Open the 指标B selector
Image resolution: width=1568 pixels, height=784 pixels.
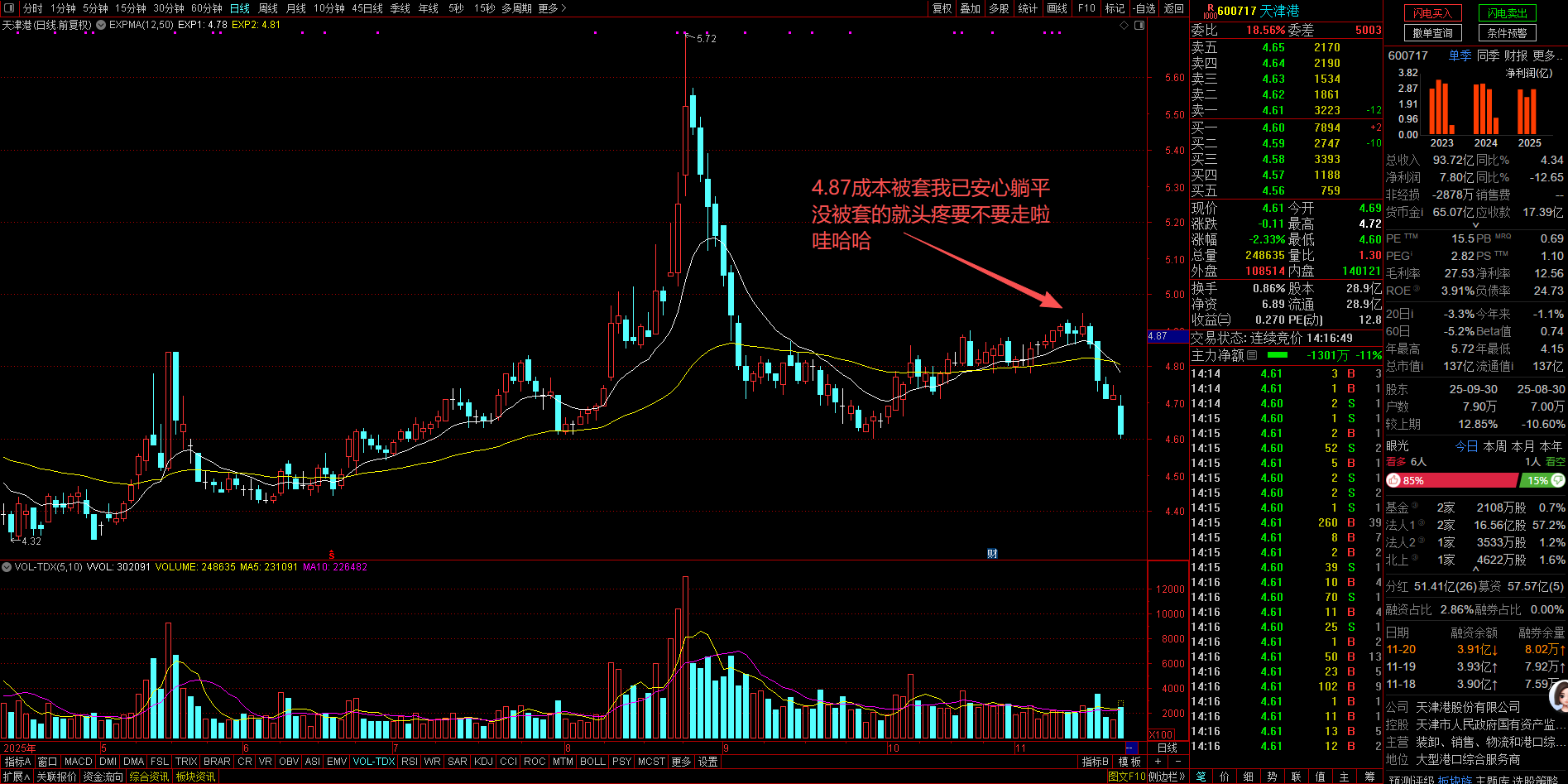(x=1096, y=762)
